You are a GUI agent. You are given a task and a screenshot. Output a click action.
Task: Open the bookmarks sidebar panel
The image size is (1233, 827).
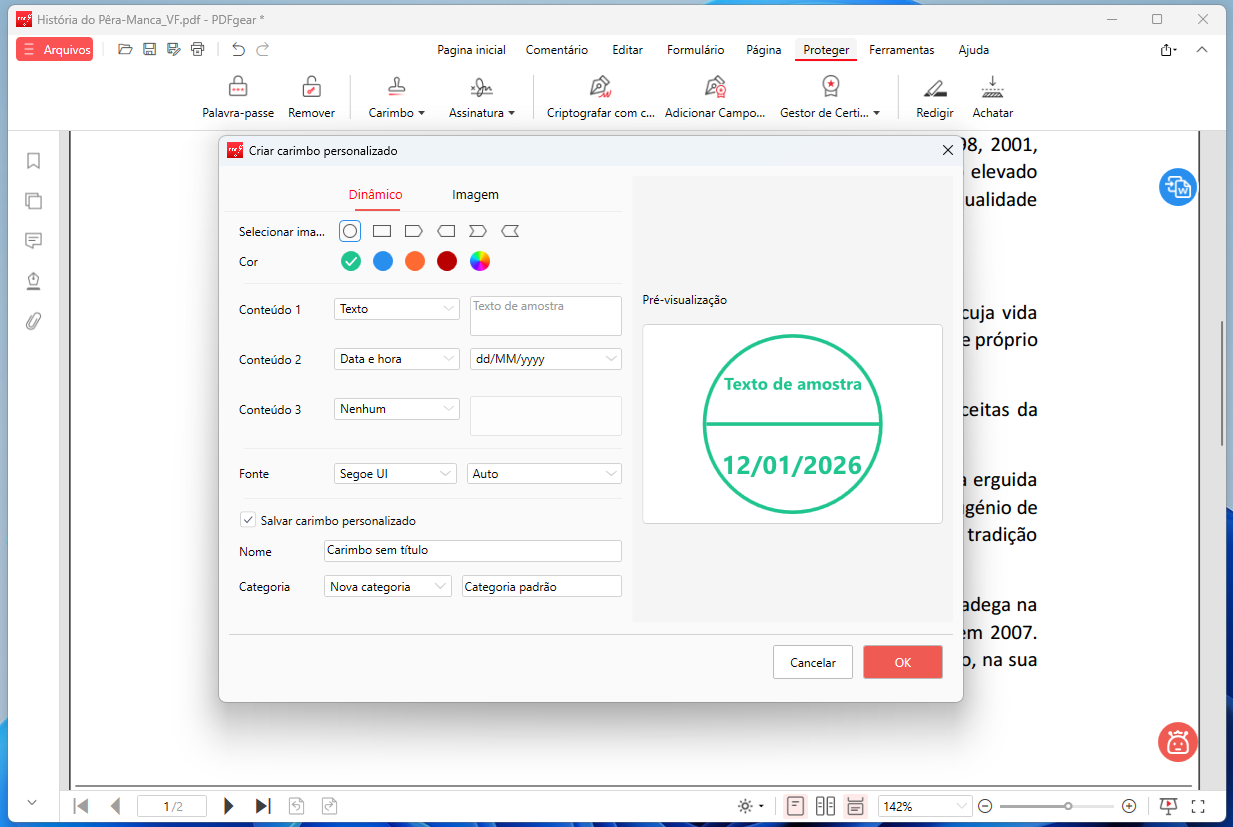33,161
